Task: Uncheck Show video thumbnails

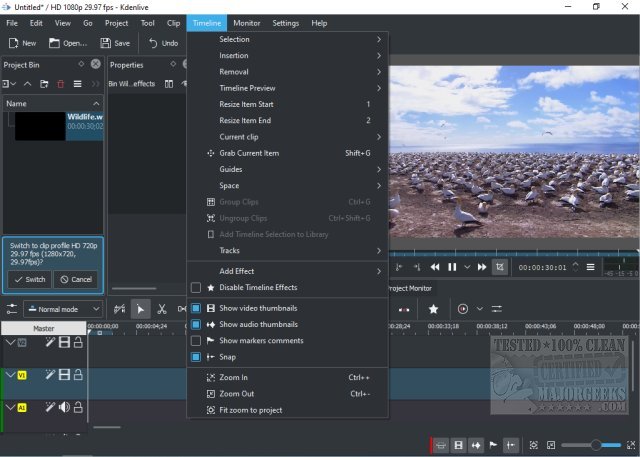Action: click(196, 309)
